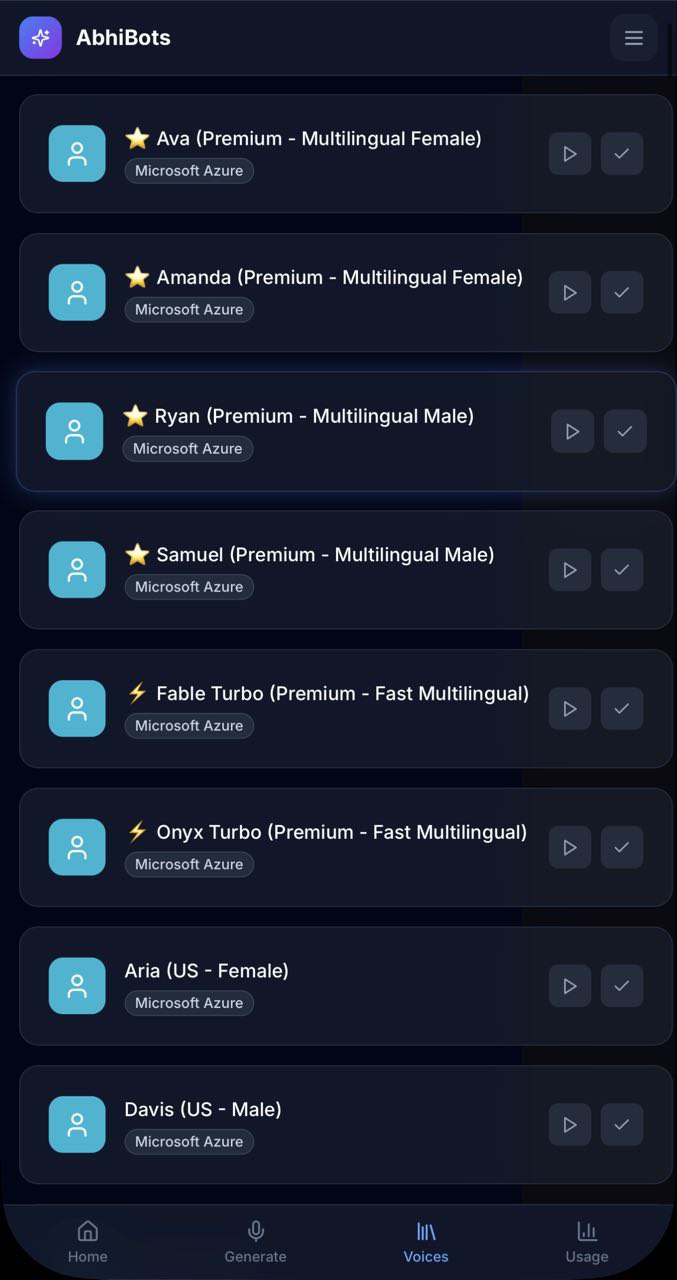
Task: Play the Amanda voice sample
Action: (x=569, y=292)
